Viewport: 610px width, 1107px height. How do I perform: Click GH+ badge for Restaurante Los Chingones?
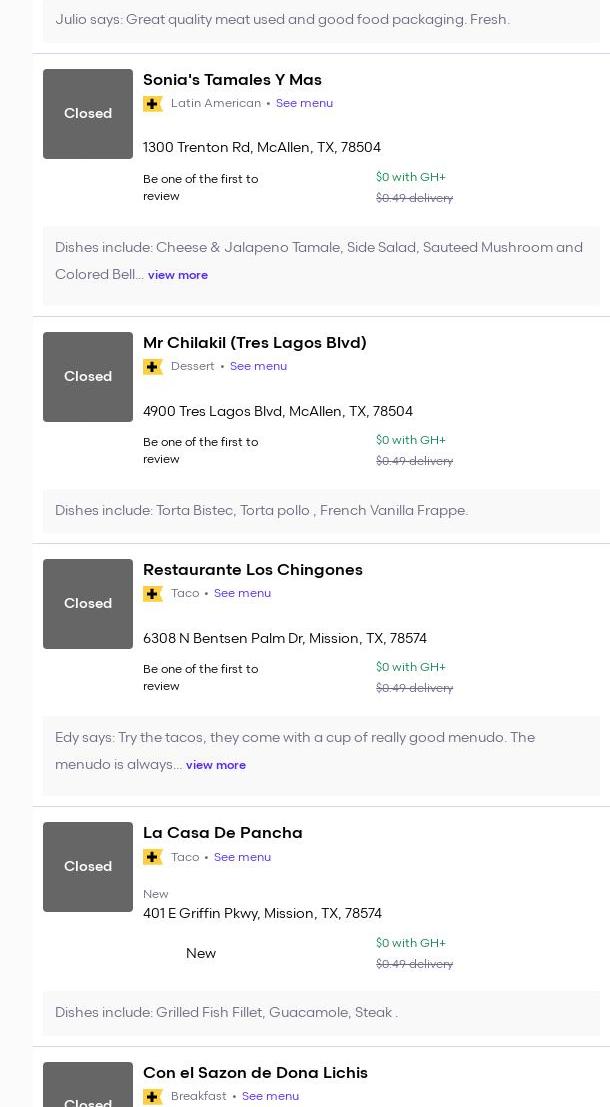coord(153,594)
